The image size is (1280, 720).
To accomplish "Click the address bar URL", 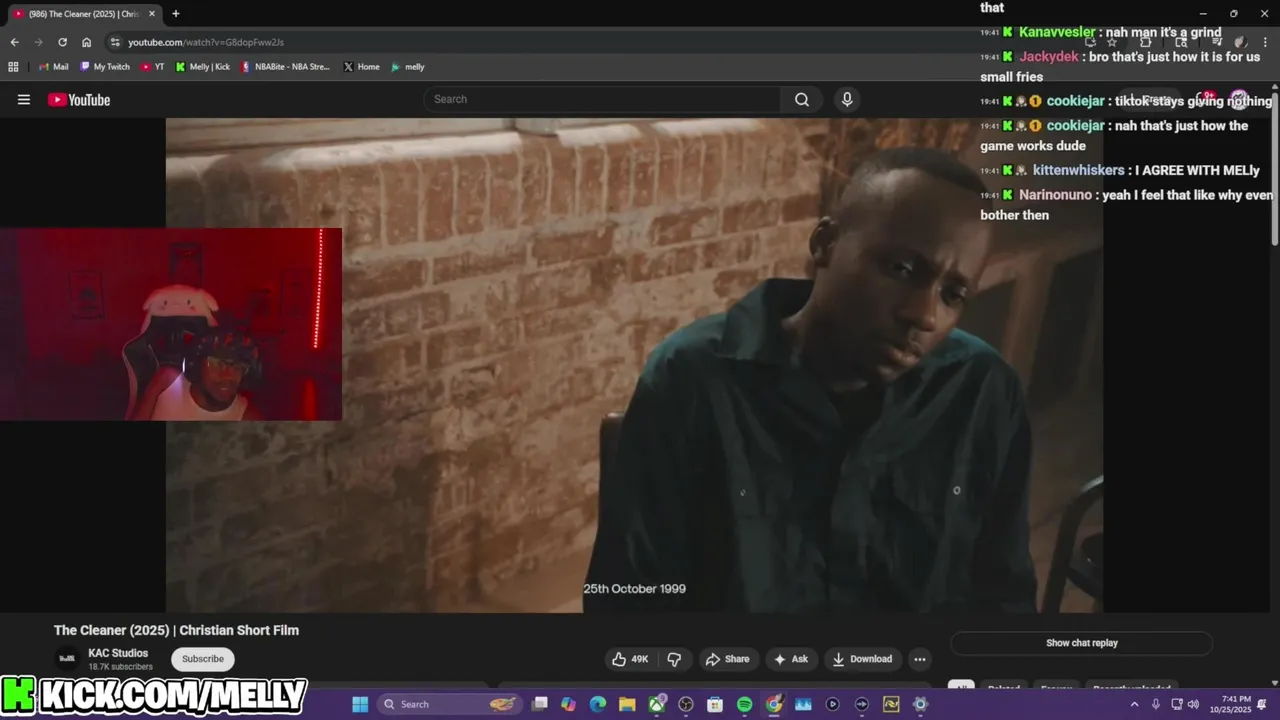I will point(206,42).
